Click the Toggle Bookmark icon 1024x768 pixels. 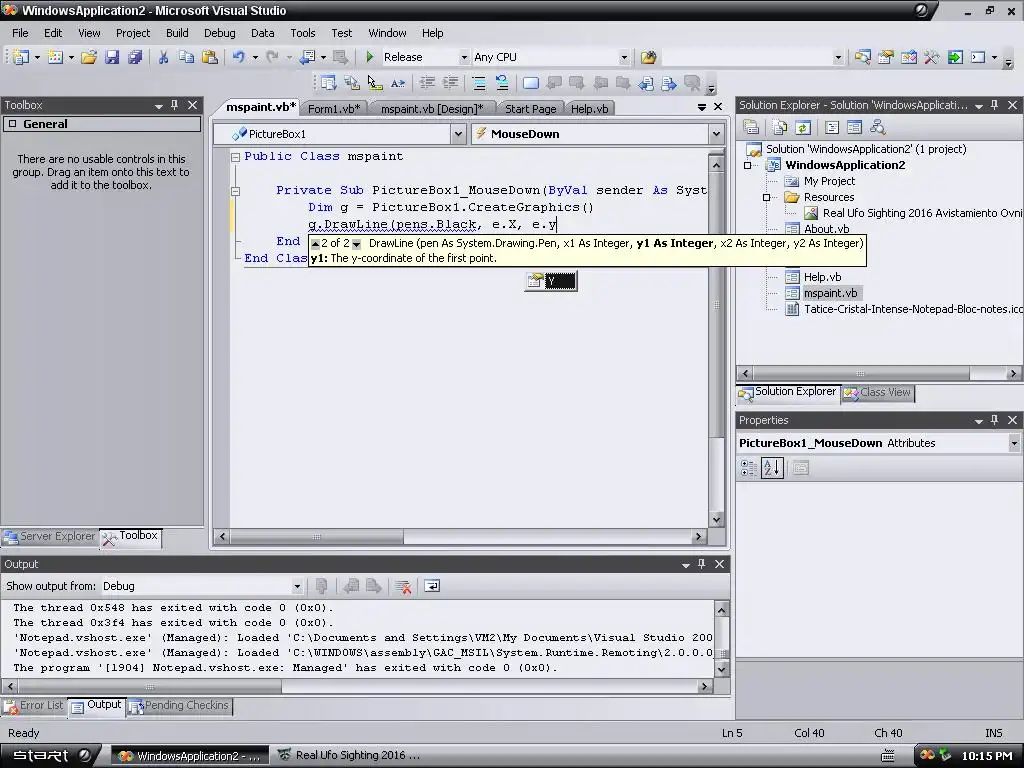pos(531,83)
